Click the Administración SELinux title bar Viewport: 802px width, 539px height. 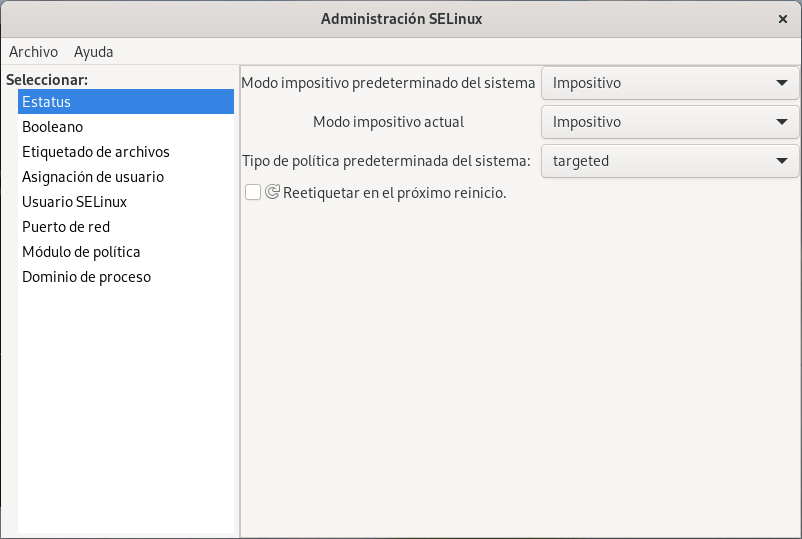pos(400,19)
